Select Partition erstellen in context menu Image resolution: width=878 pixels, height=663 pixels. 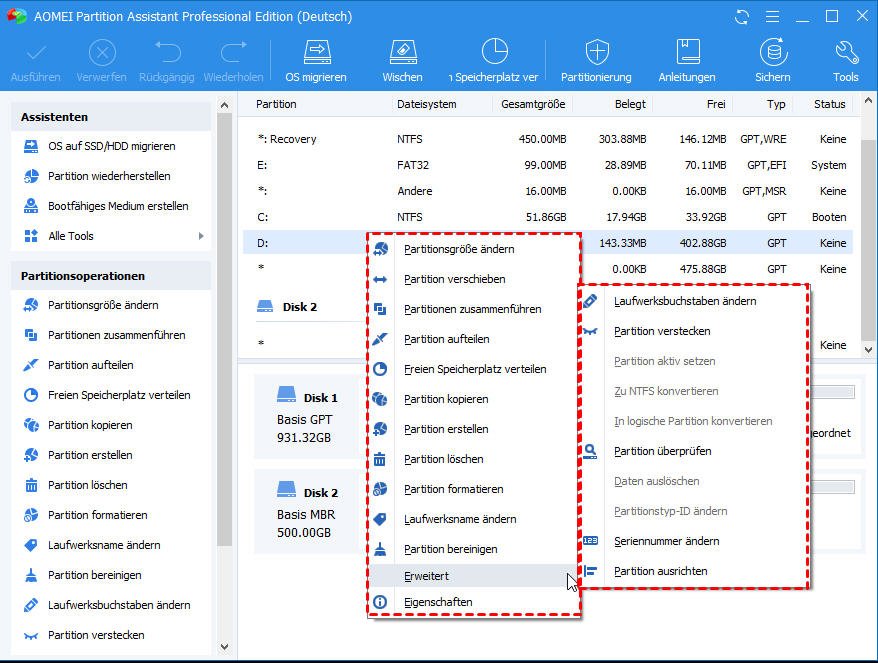474,429
